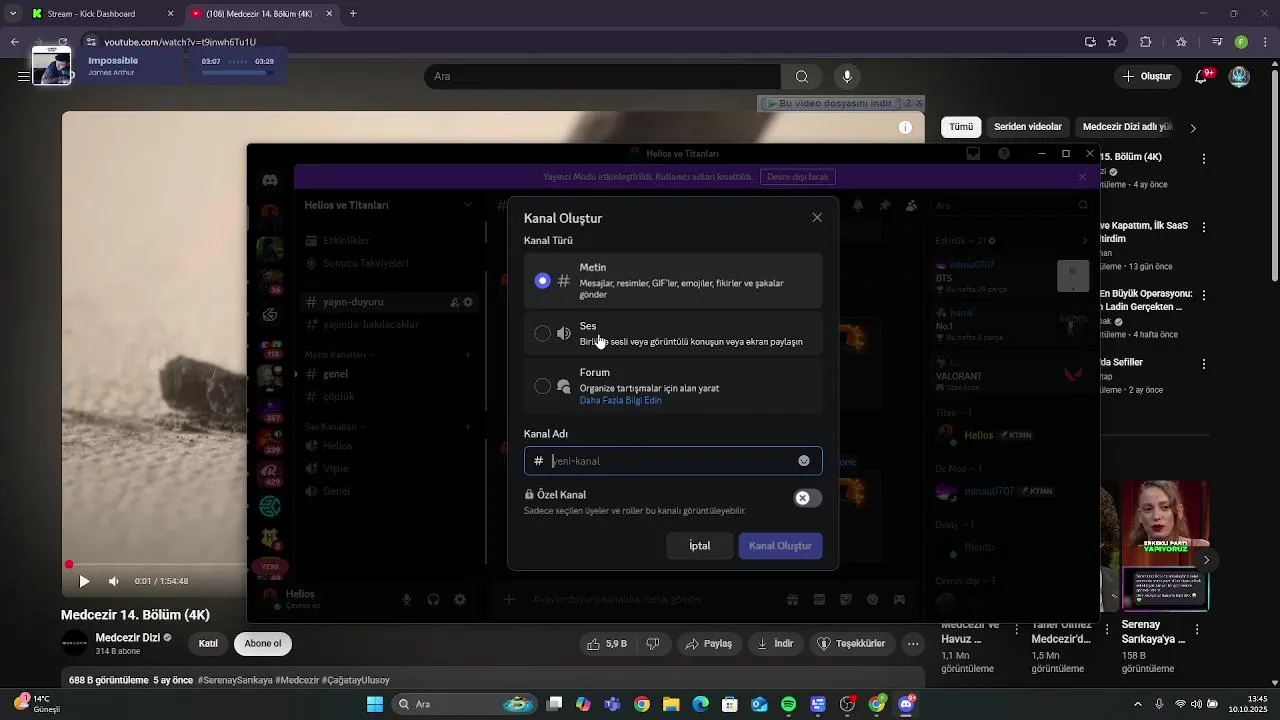Open Spotify from the taskbar

pyautogui.click(x=788, y=704)
